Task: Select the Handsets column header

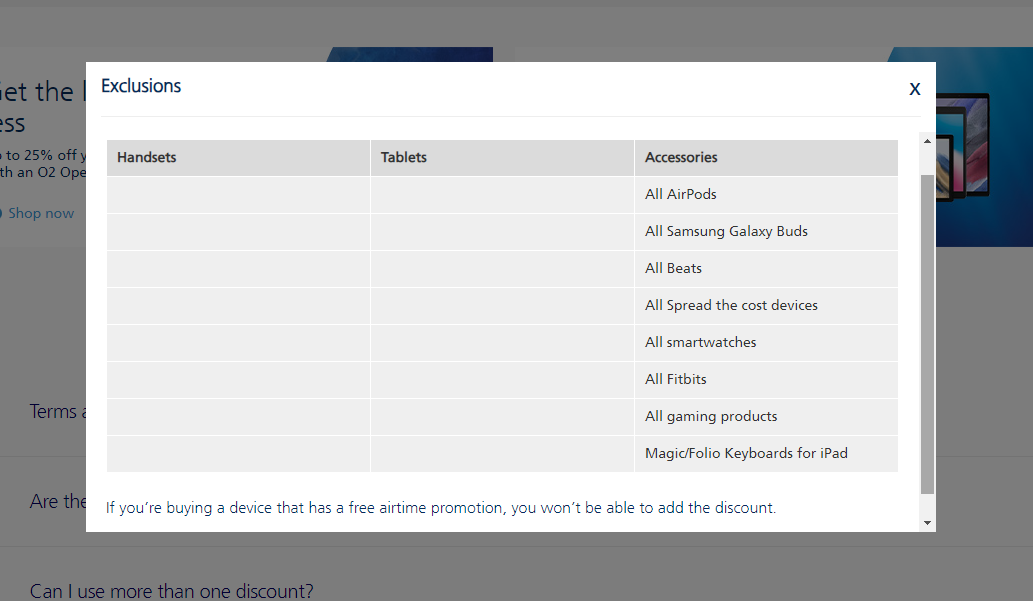Action: click(146, 158)
